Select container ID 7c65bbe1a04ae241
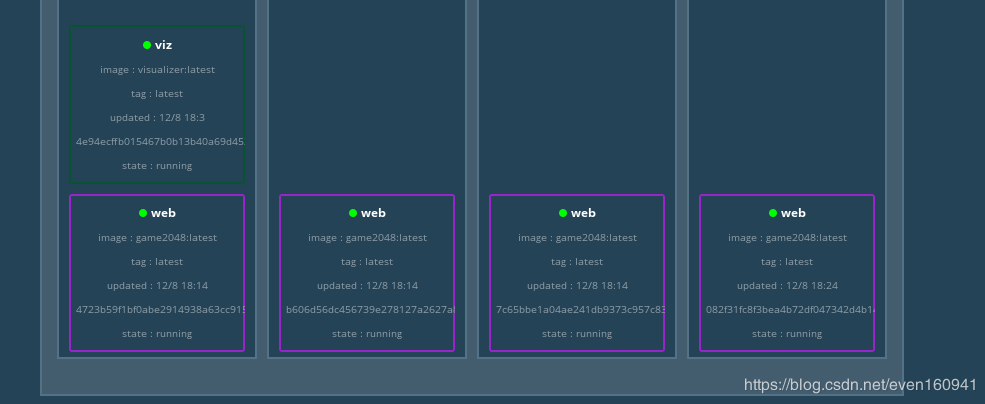985x404 pixels. [x=580, y=310]
